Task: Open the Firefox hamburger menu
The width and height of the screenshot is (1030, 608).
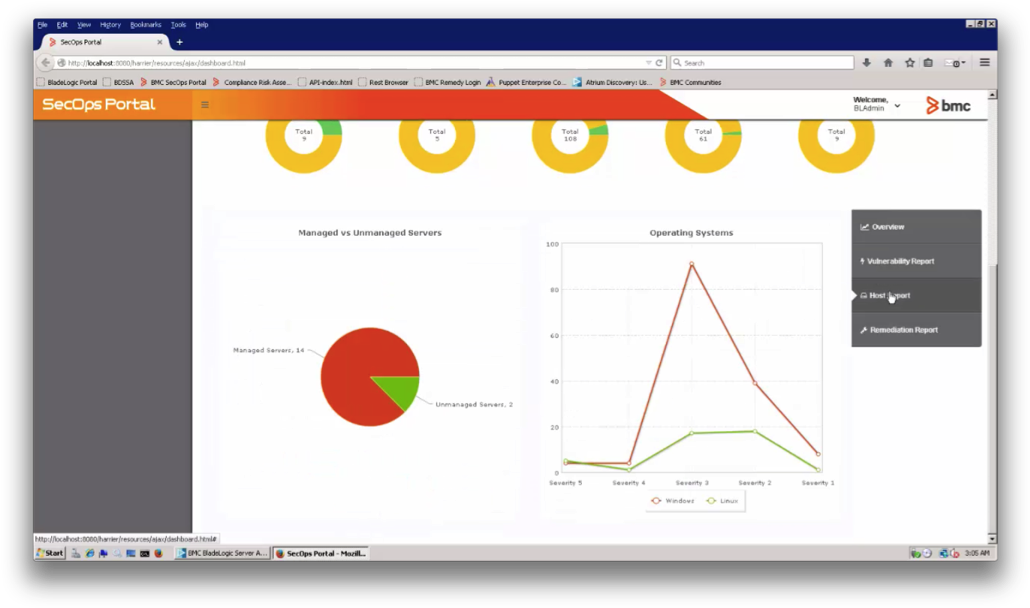Action: [985, 62]
